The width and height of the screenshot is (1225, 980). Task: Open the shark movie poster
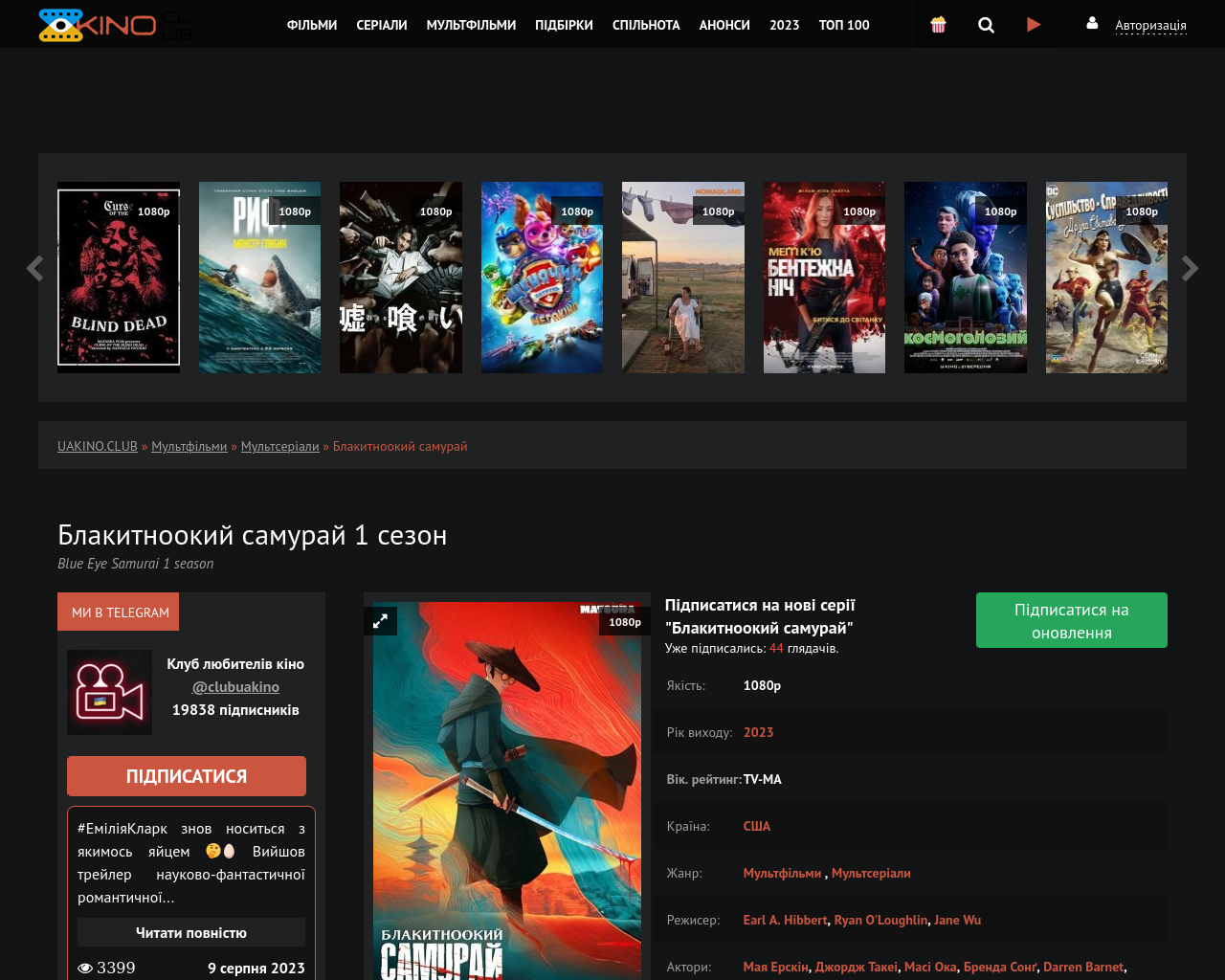(260, 278)
